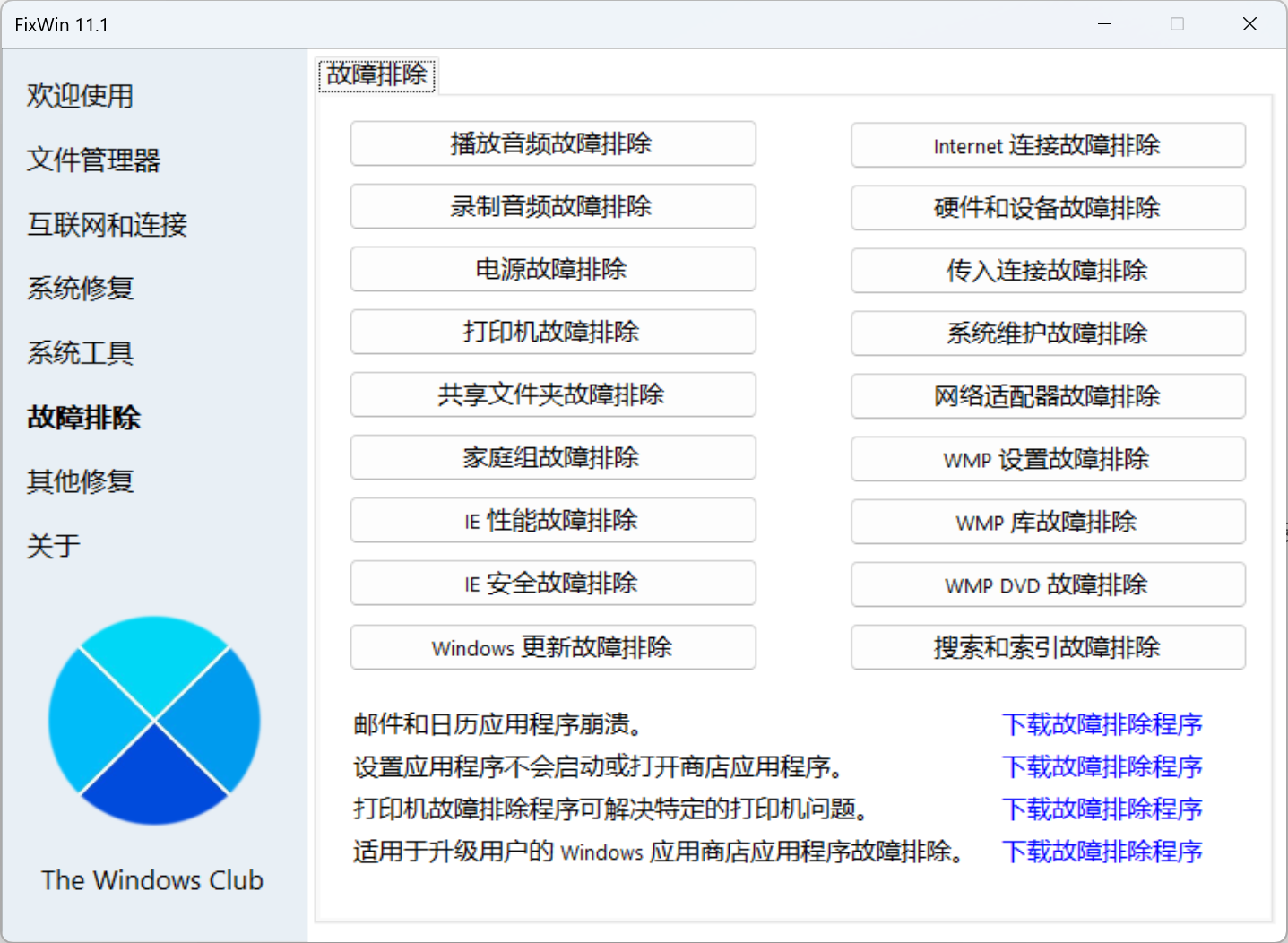This screenshot has height=943, width=1288.
Task: Open the 系统修复 section
Action: 80,289
